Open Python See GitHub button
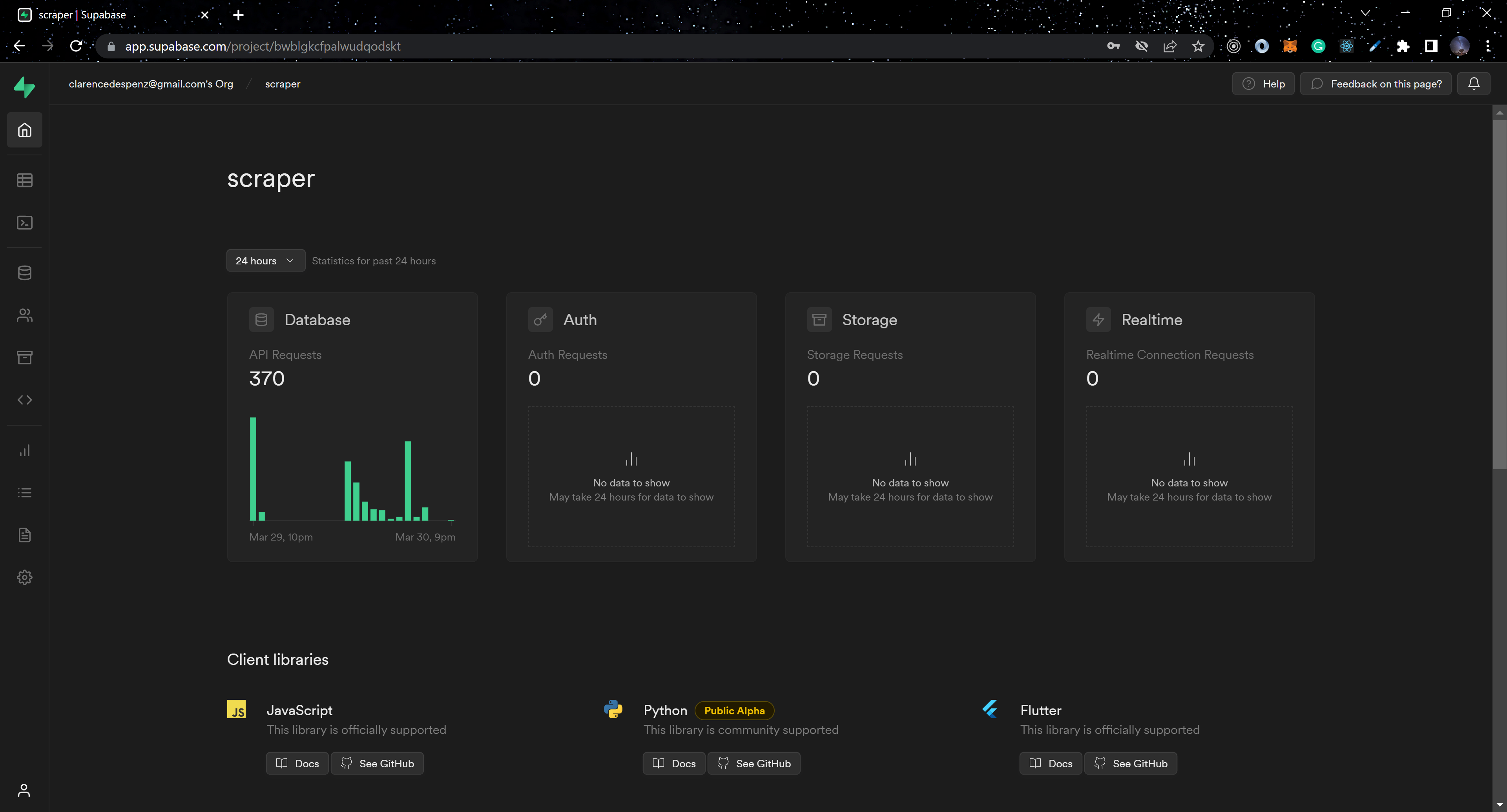 754,763
